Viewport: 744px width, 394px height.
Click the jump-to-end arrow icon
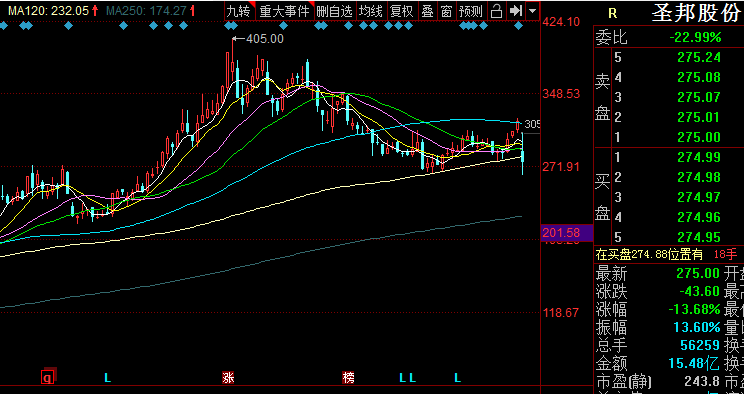[515, 11]
